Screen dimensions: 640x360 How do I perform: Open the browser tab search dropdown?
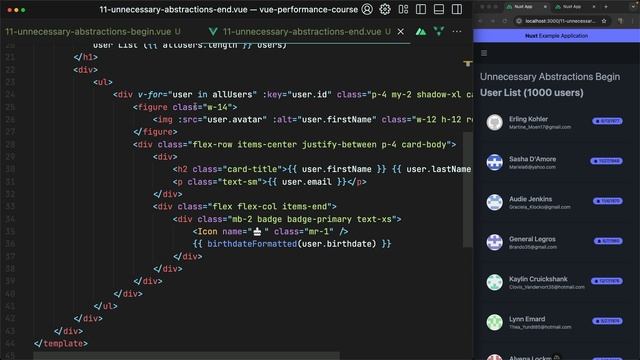pyautogui.click(x=633, y=7)
